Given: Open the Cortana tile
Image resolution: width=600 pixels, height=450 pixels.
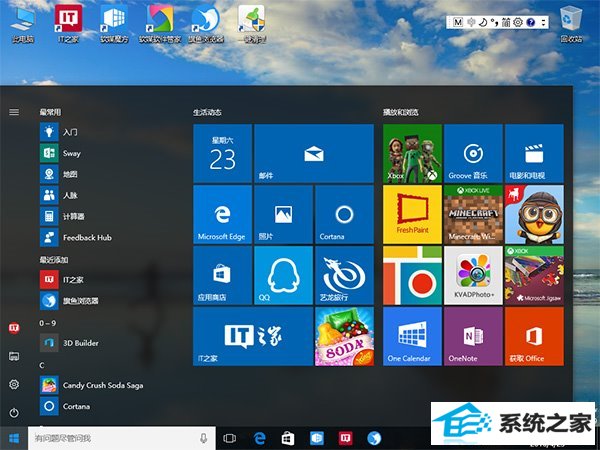Looking at the screenshot, I should [344, 214].
